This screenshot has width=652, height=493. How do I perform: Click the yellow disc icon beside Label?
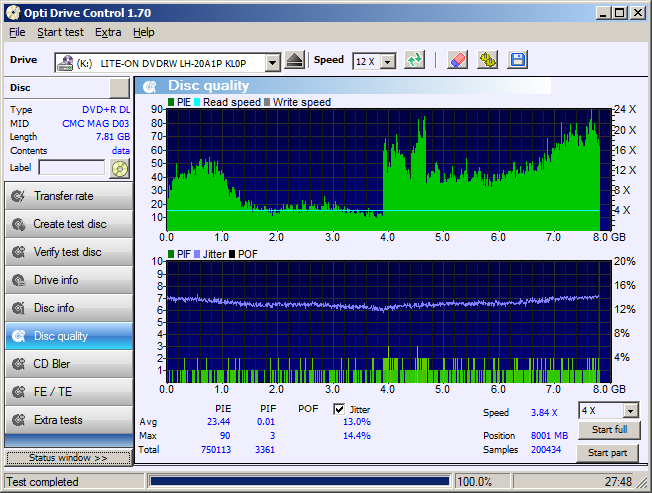tap(120, 168)
